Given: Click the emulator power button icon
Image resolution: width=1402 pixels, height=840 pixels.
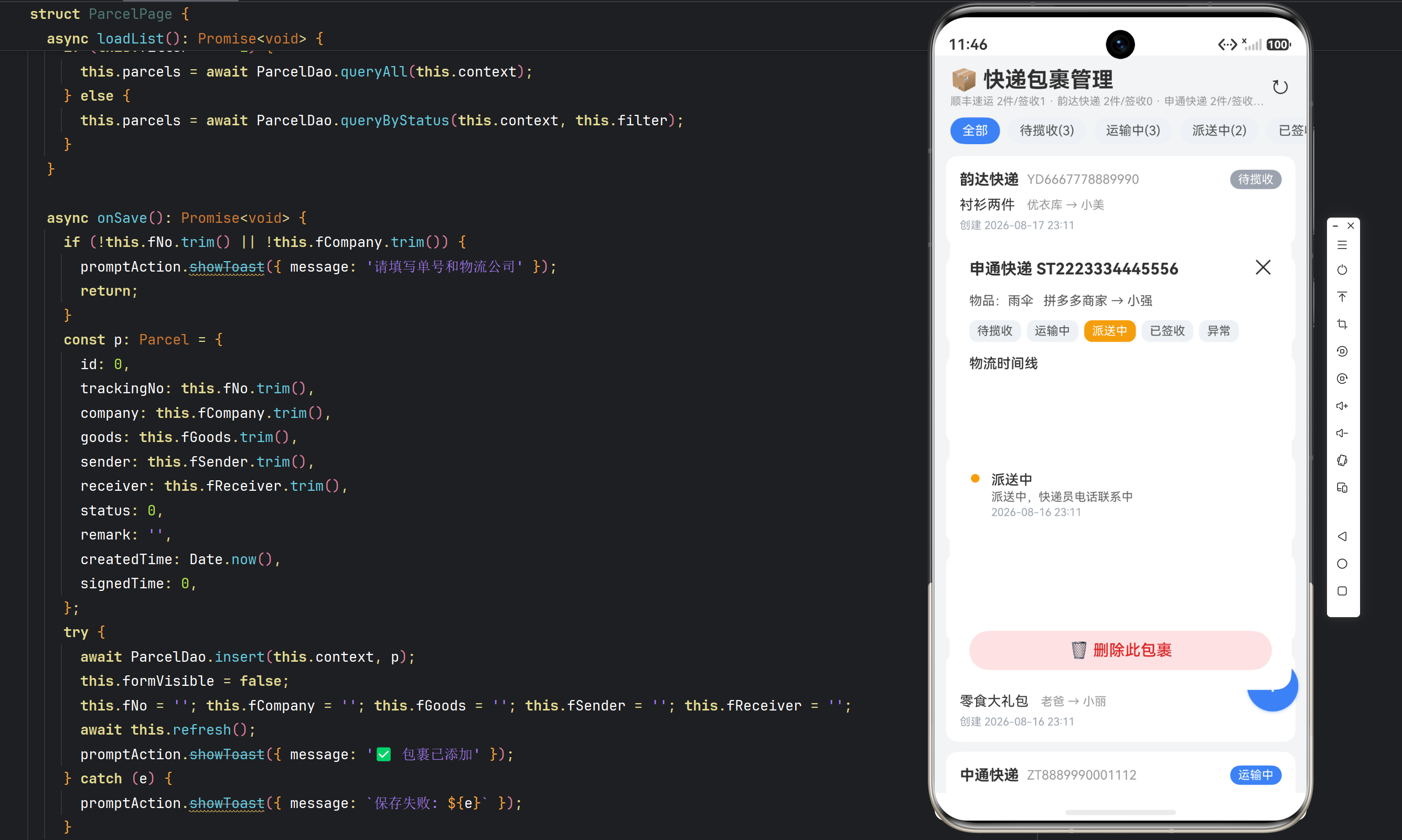Looking at the screenshot, I should pyautogui.click(x=1342, y=270).
